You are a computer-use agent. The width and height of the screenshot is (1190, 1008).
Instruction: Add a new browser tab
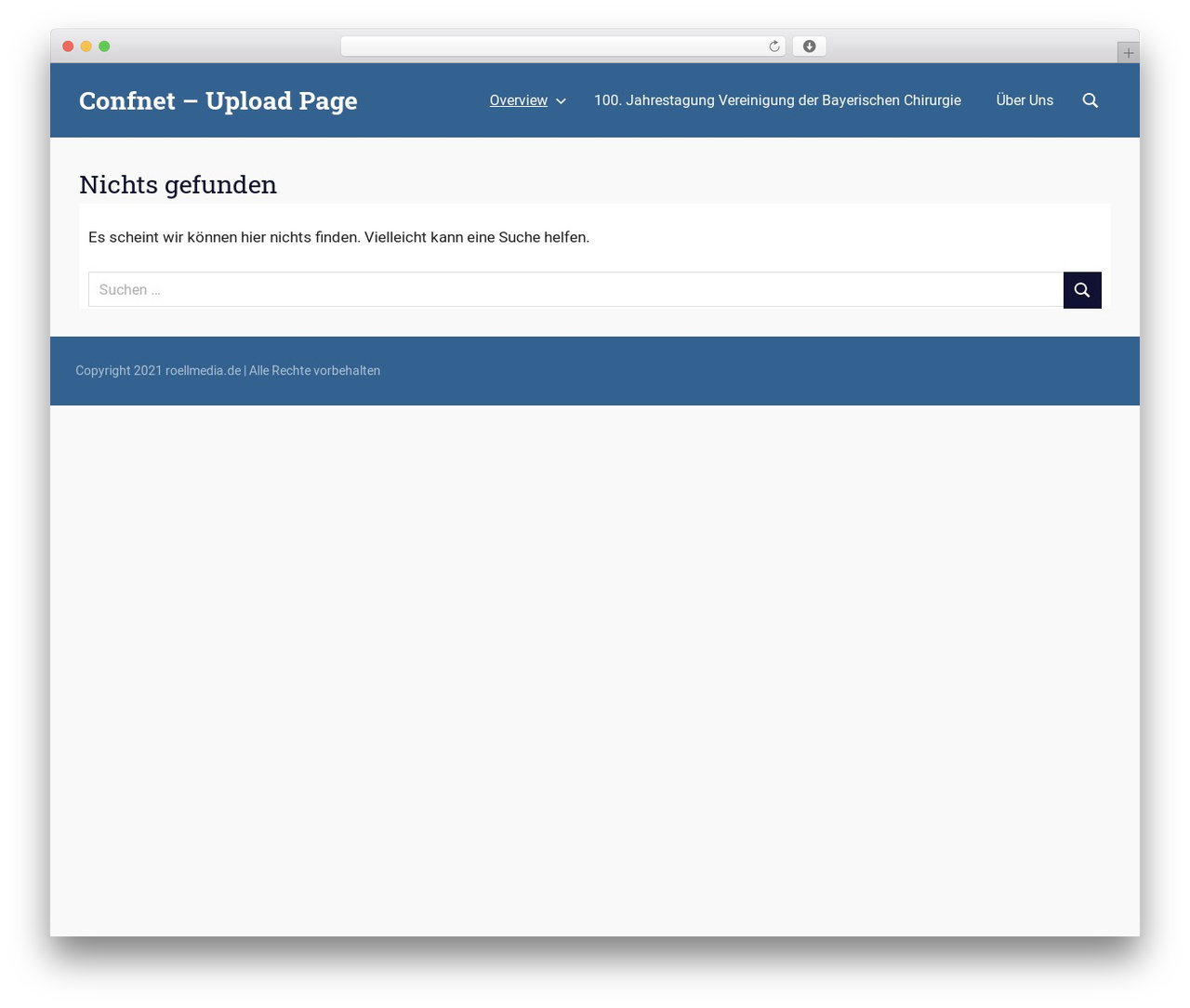coord(1128,53)
